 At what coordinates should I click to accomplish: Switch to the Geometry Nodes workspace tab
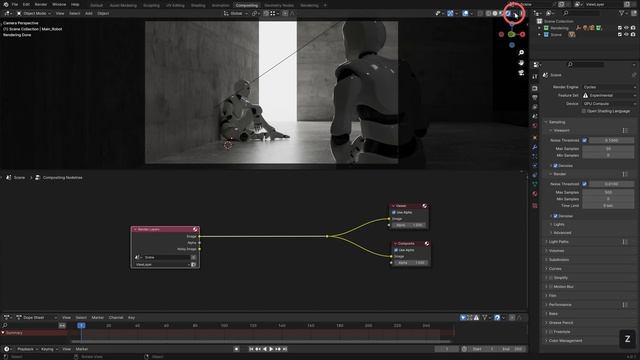click(279, 5)
